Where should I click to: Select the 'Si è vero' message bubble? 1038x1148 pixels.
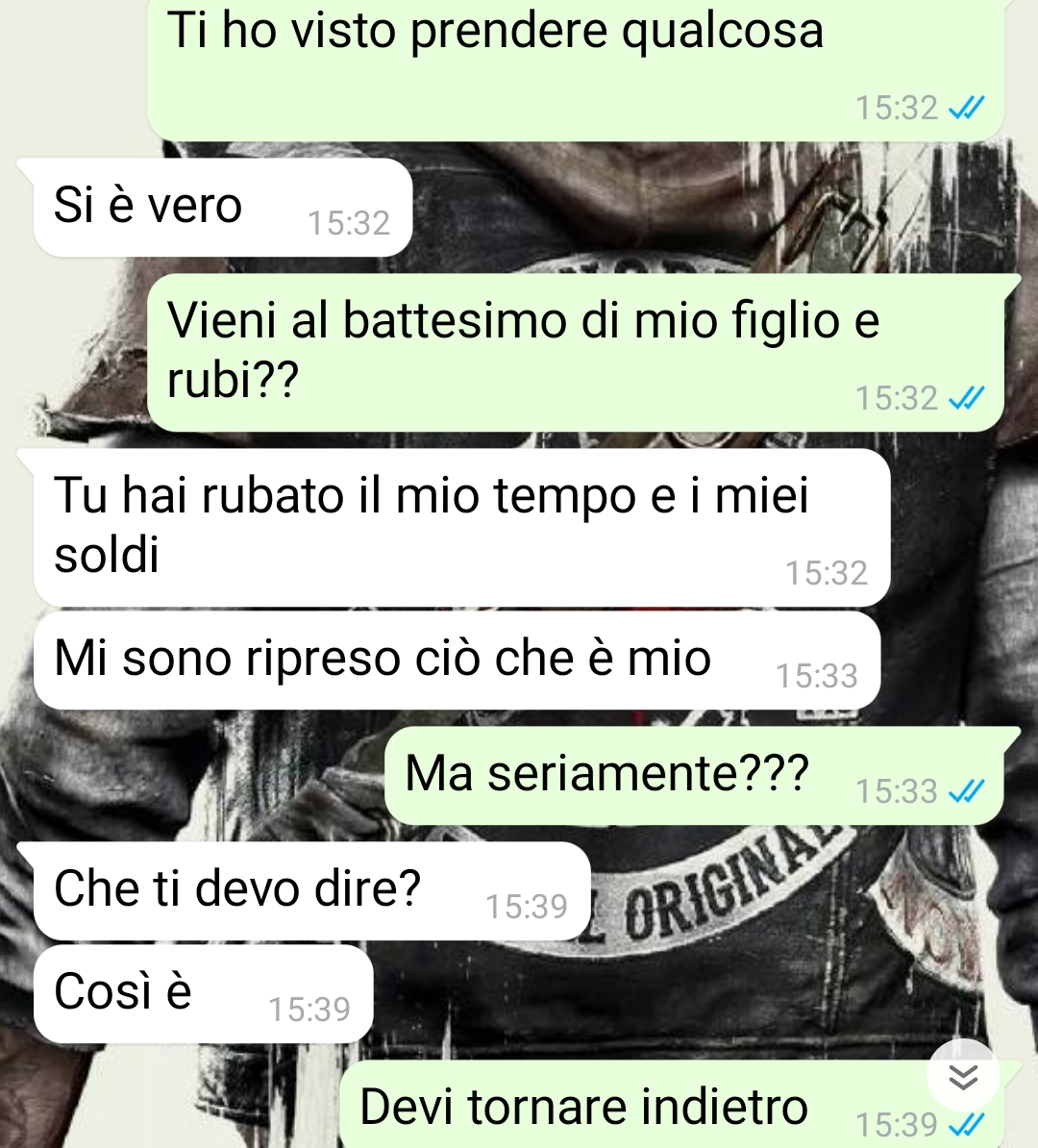223,207
